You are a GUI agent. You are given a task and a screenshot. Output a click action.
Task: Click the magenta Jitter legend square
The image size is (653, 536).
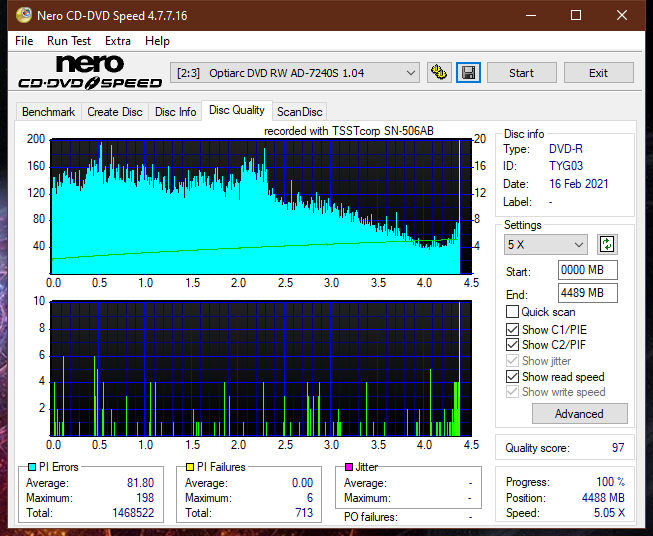coord(349,467)
